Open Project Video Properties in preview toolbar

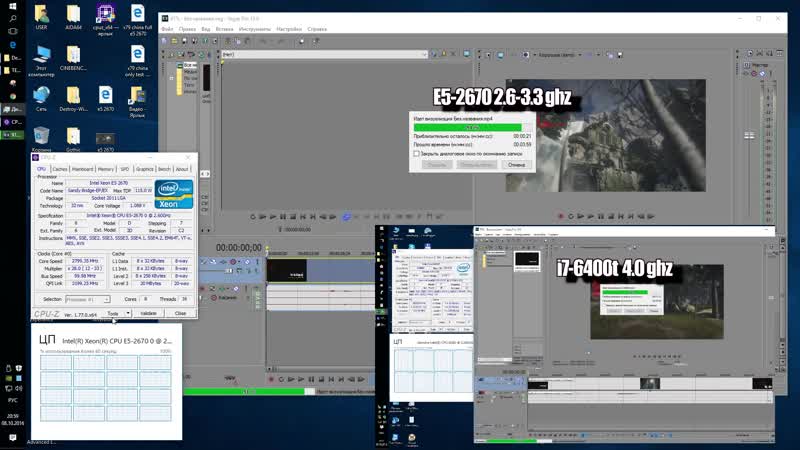pos(488,55)
